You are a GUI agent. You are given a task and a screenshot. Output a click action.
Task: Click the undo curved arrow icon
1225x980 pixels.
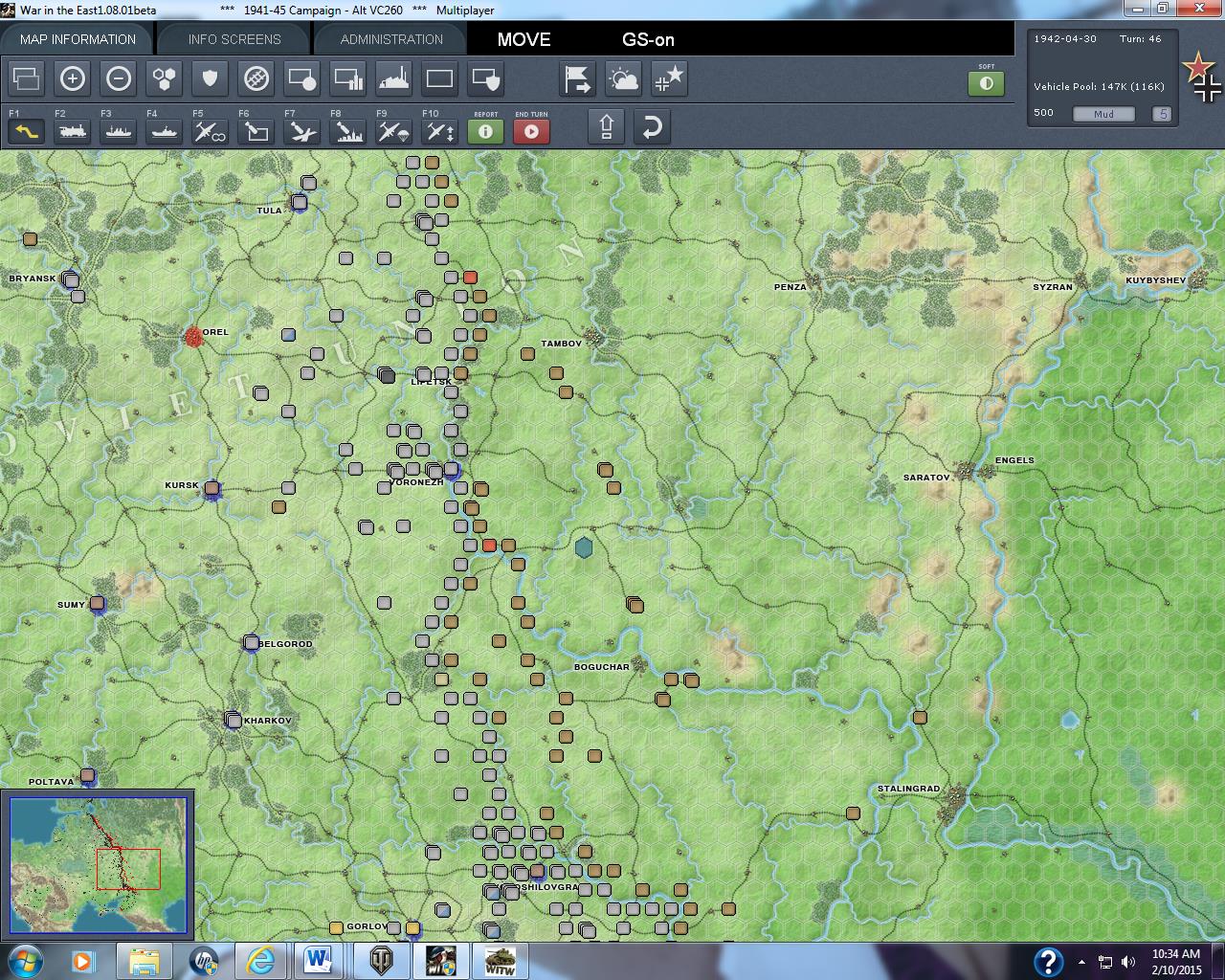pyautogui.click(x=652, y=126)
